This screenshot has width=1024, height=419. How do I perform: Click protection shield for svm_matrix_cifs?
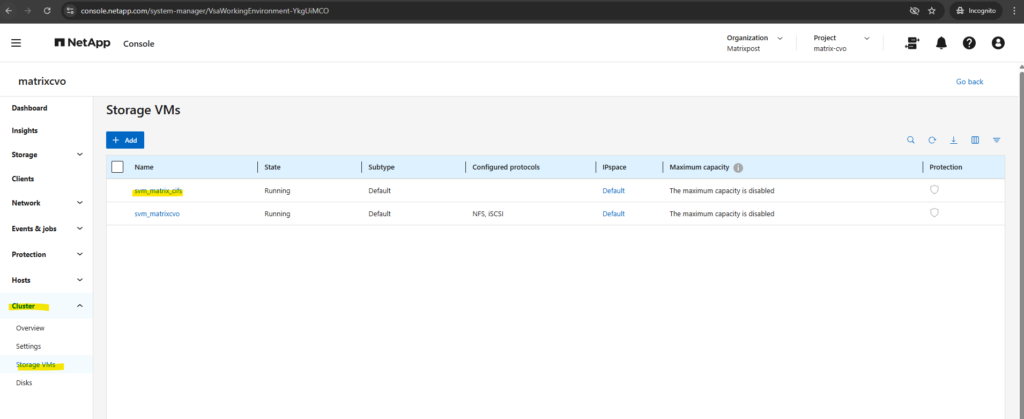(x=934, y=190)
